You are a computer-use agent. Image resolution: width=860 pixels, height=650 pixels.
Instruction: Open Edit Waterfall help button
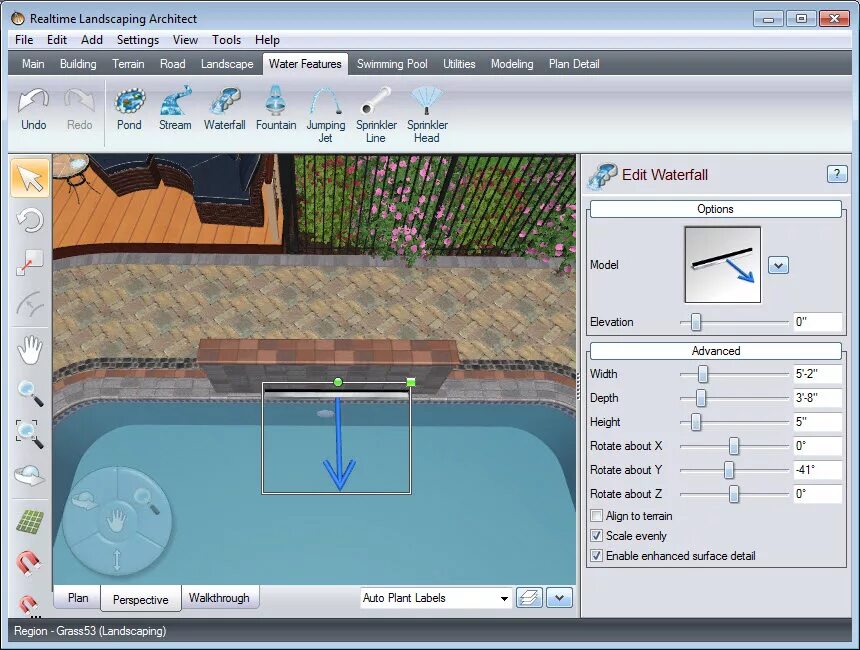[x=837, y=174]
